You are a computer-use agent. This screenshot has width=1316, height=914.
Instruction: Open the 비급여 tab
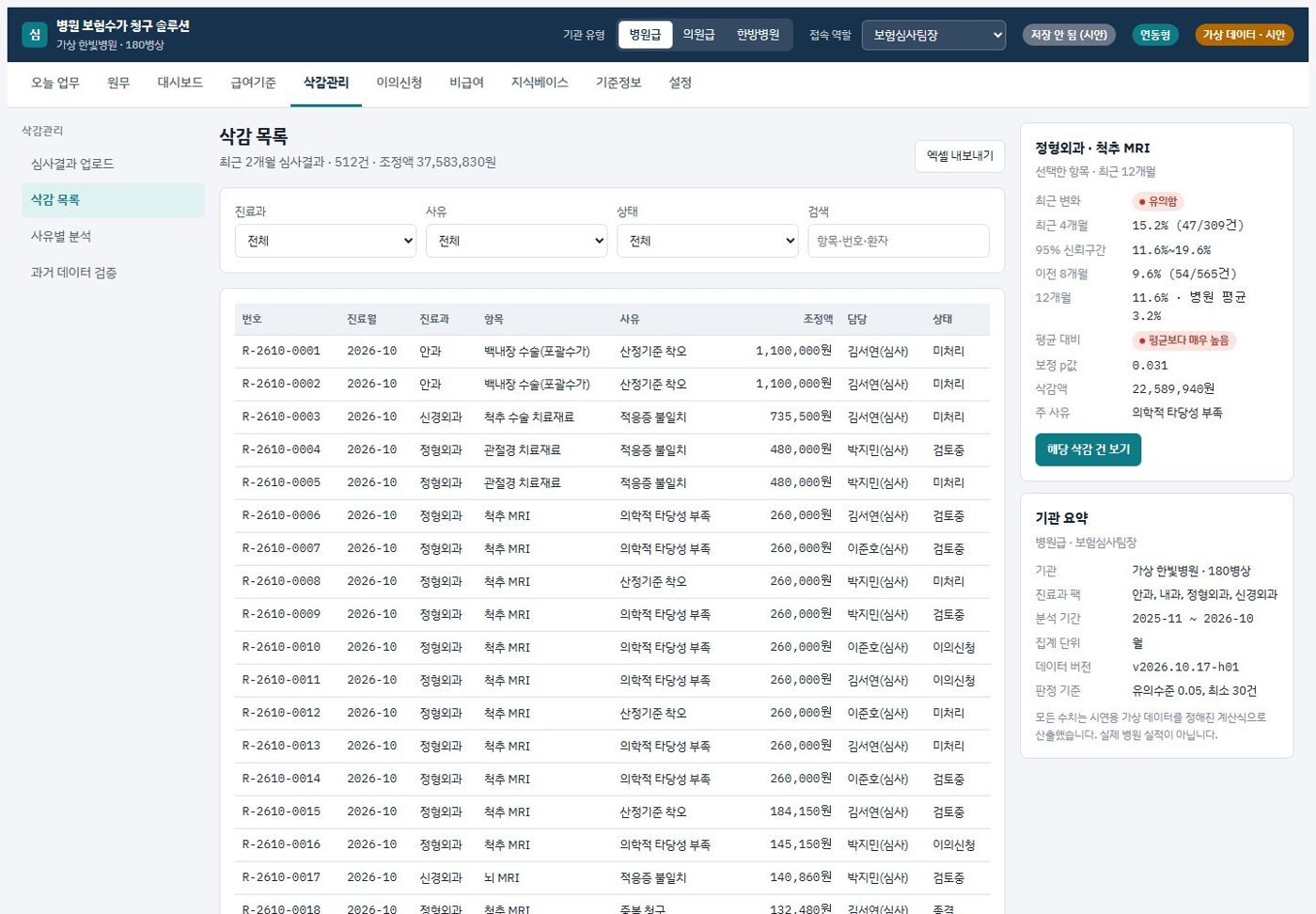pos(467,83)
